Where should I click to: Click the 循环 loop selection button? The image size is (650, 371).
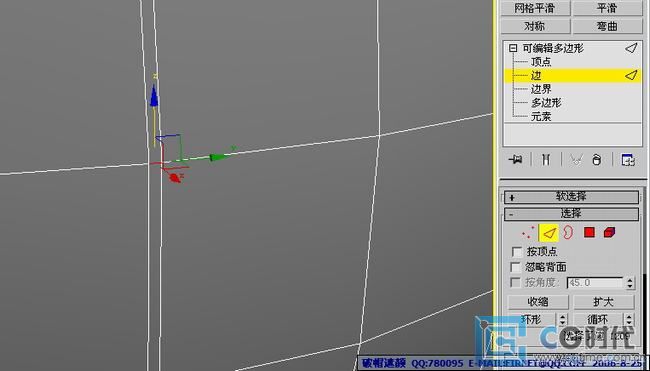(598, 320)
